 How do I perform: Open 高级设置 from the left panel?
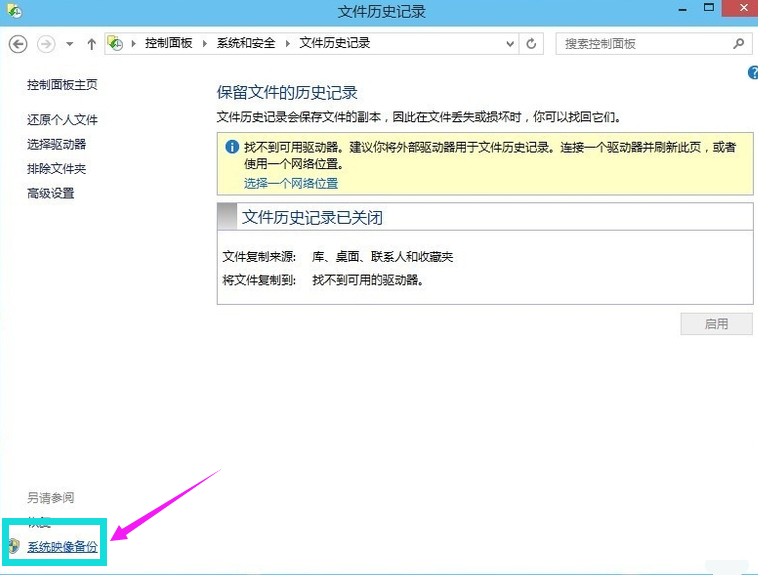click(50, 194)
